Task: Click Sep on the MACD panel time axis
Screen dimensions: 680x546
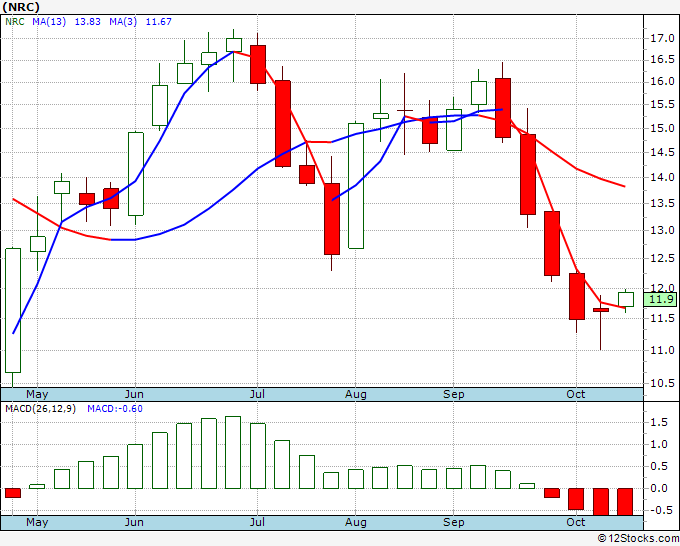Action: point(454,522)
